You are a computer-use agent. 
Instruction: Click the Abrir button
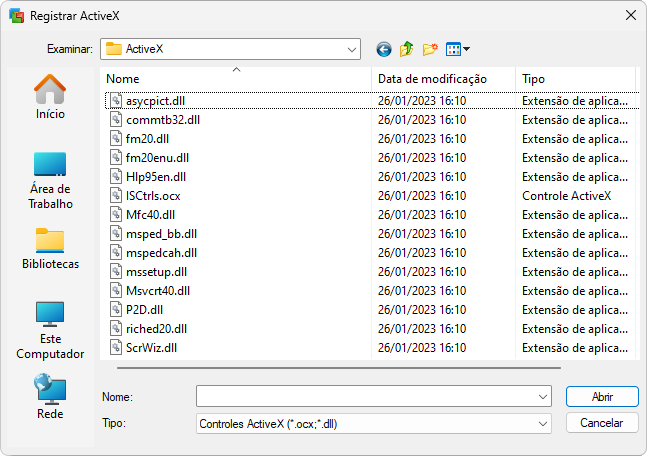(x=602, y=397)
